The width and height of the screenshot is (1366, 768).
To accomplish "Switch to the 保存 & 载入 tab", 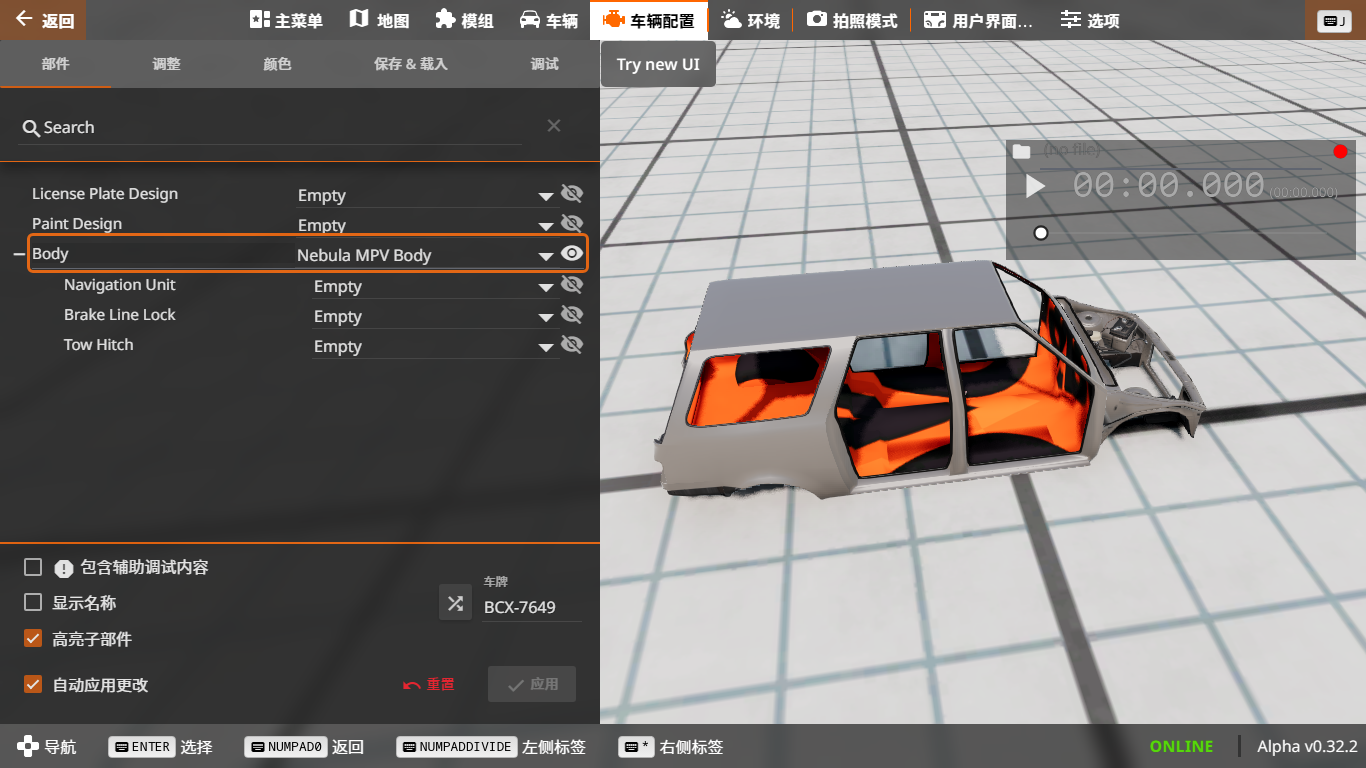I will coord(411,64).
